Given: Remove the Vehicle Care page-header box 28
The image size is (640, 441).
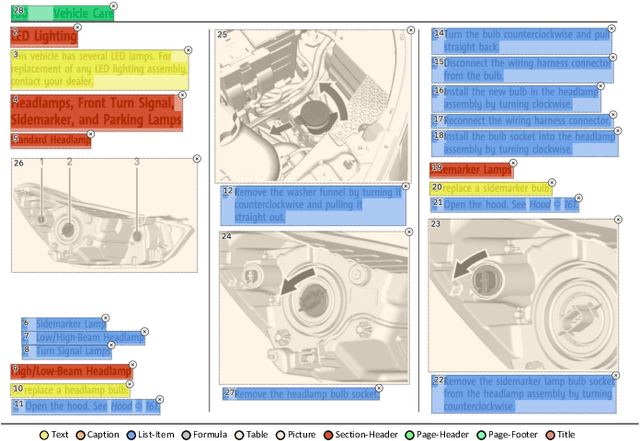Looking at the screenshot, I should 113,6.
